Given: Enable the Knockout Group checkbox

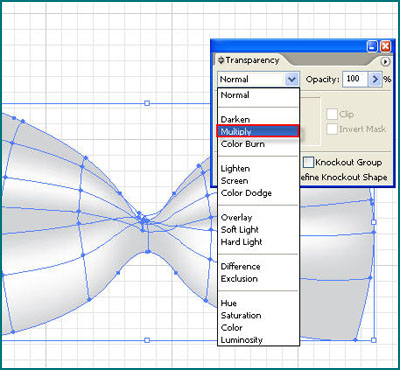Looking at the screenshot, I should [308, 162].
